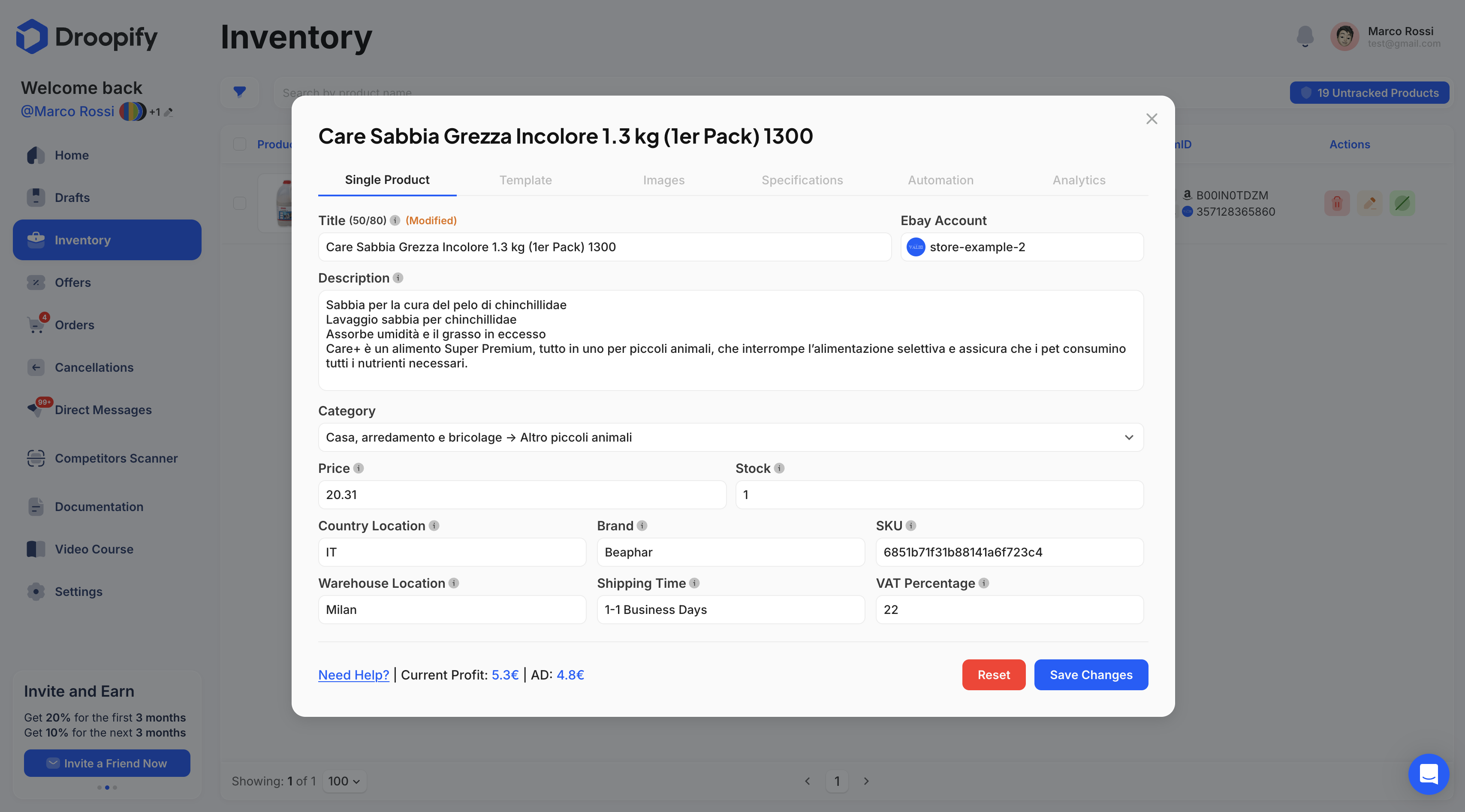Viewport: 1465px width, 812px height.
Task: Open Documentation page
Action: point(99,507)
